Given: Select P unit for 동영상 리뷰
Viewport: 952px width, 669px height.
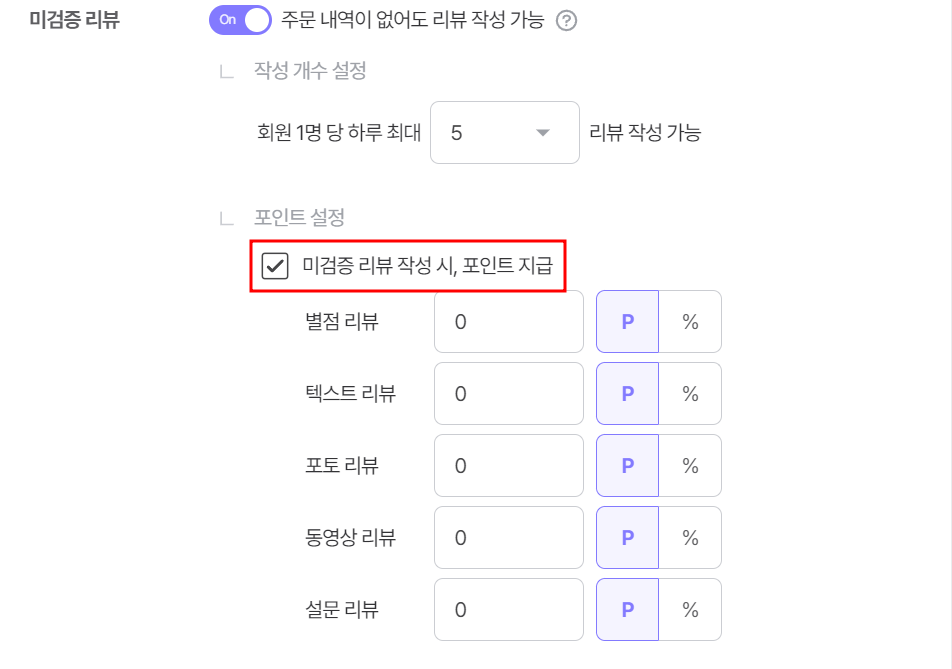Looking at the screenshot, I should (627, 537).
